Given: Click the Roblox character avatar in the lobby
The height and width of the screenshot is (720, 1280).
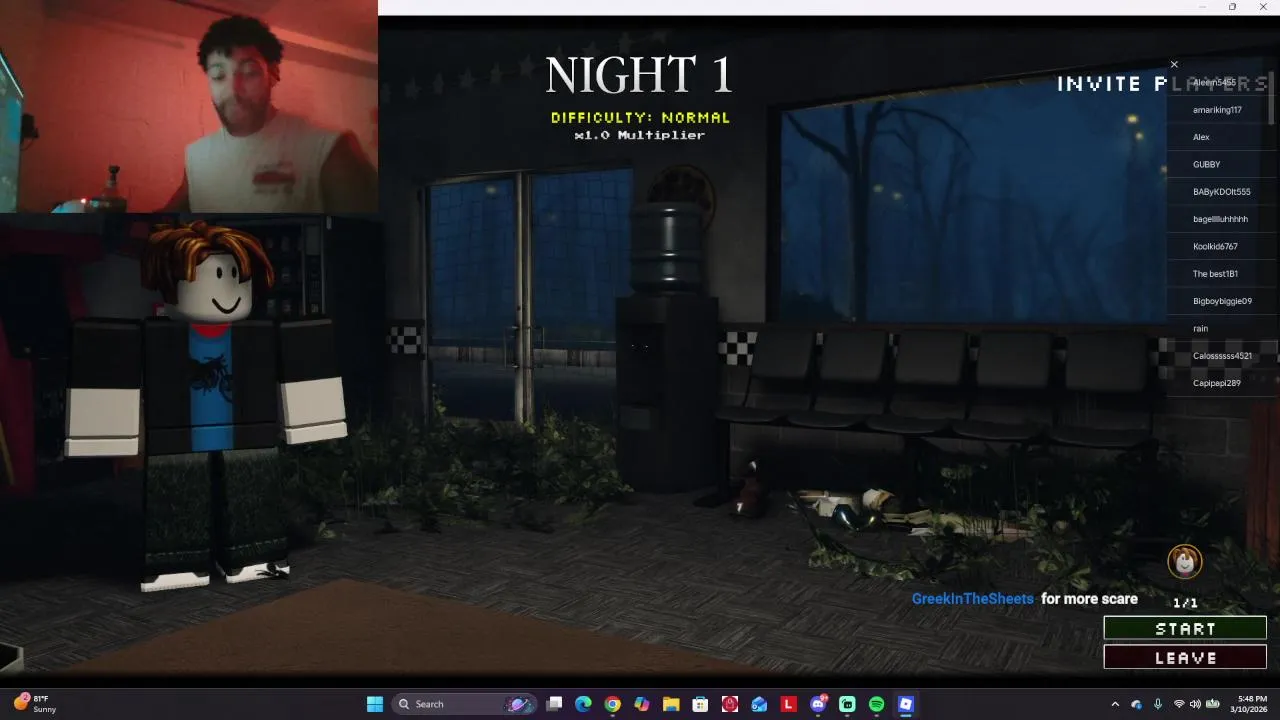Looking at the screenshot, I should 205,405.
